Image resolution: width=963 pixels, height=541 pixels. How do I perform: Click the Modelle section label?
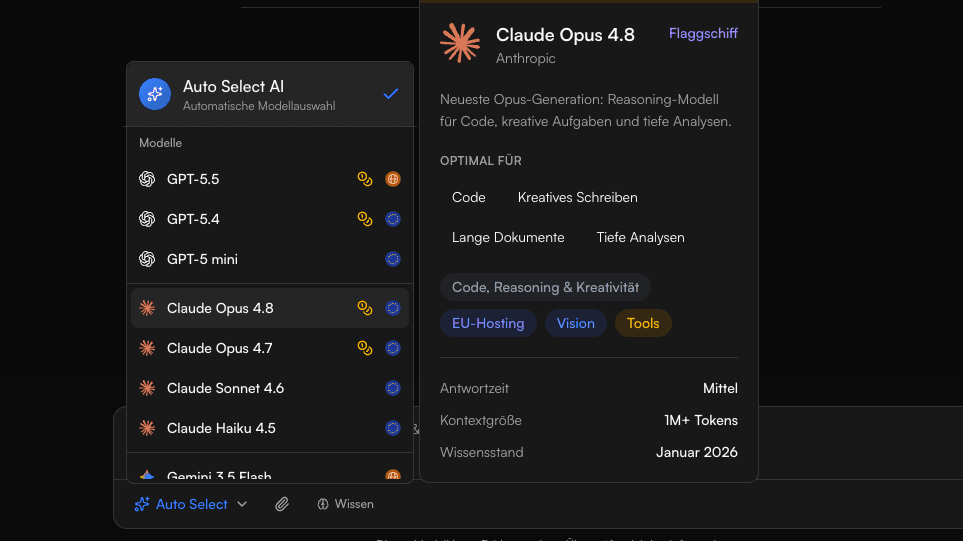coord(160,142)
